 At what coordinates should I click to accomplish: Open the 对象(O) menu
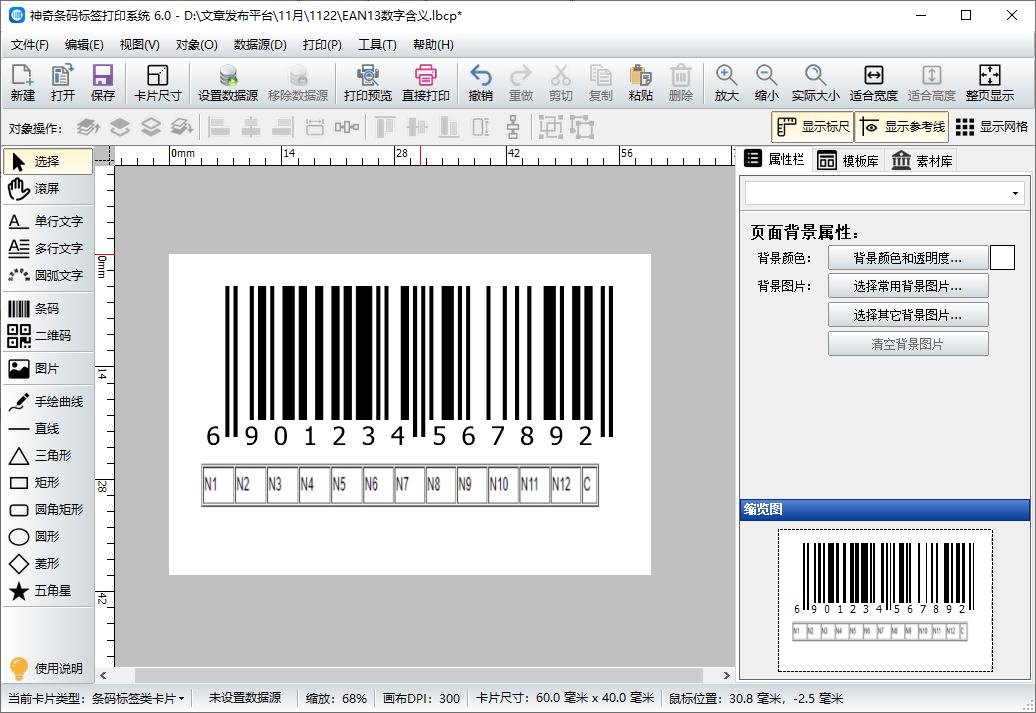pos(196,45)
